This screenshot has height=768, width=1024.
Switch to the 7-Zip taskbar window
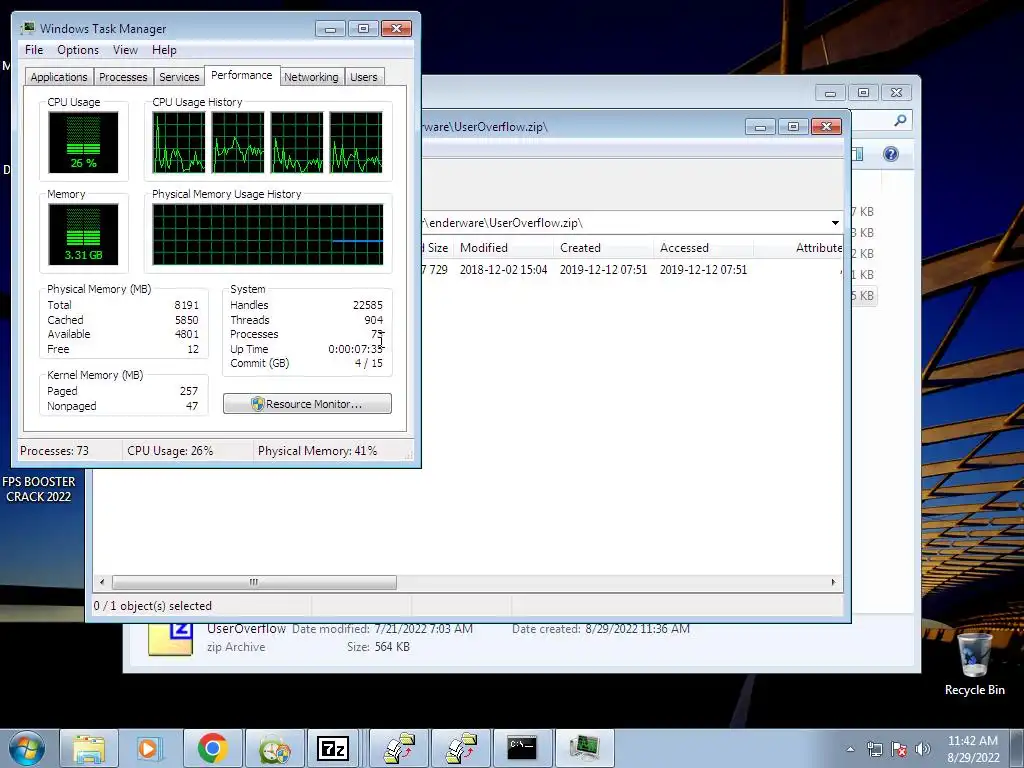pyautogui.click(x=332, y=748)
